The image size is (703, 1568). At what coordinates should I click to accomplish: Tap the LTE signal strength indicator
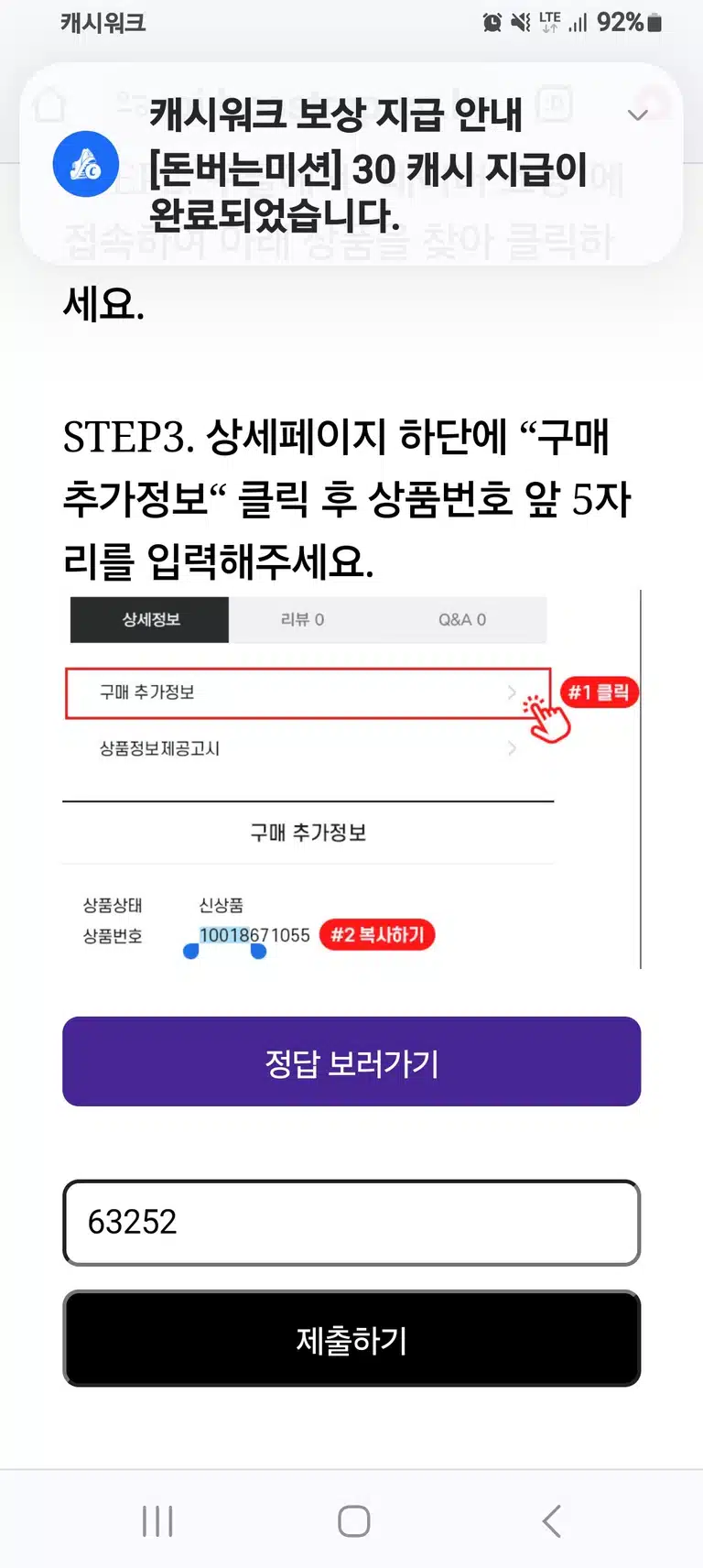pyautogui.click(x=578, y=22)
